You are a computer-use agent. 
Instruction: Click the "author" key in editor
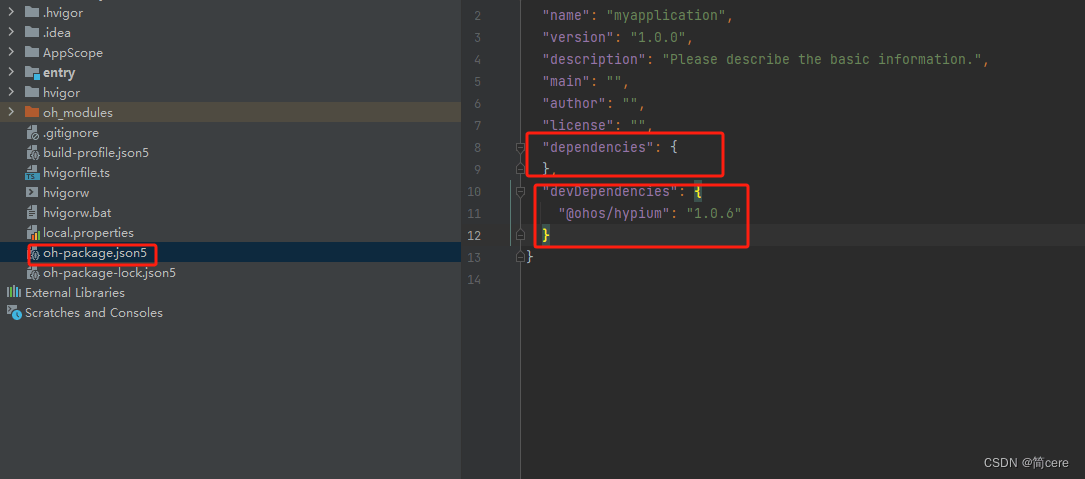(x=574, y=103)
